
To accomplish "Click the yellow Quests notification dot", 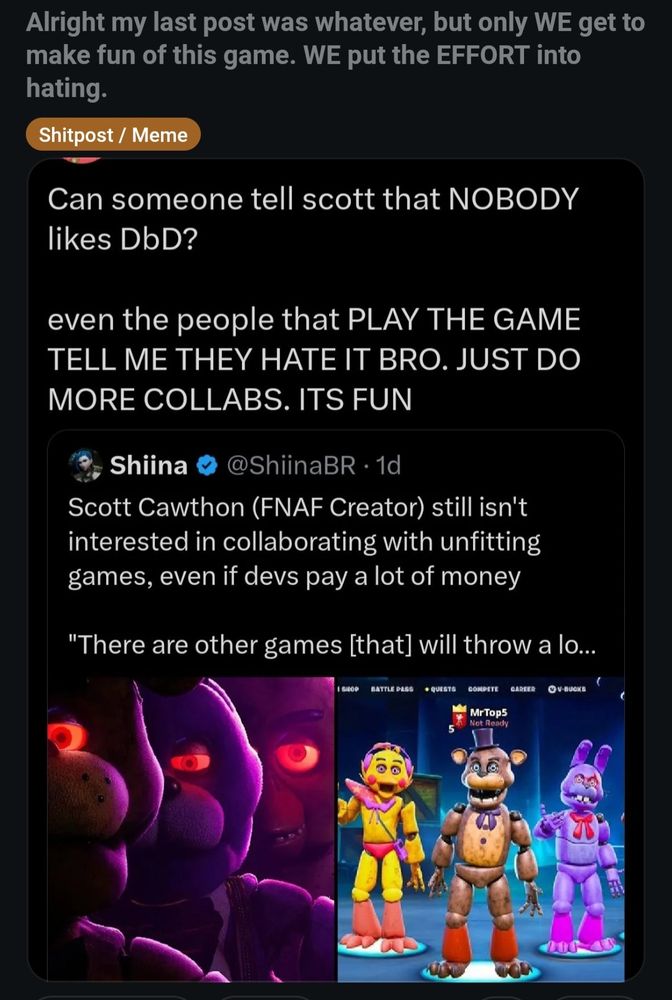I will [427, 689].
